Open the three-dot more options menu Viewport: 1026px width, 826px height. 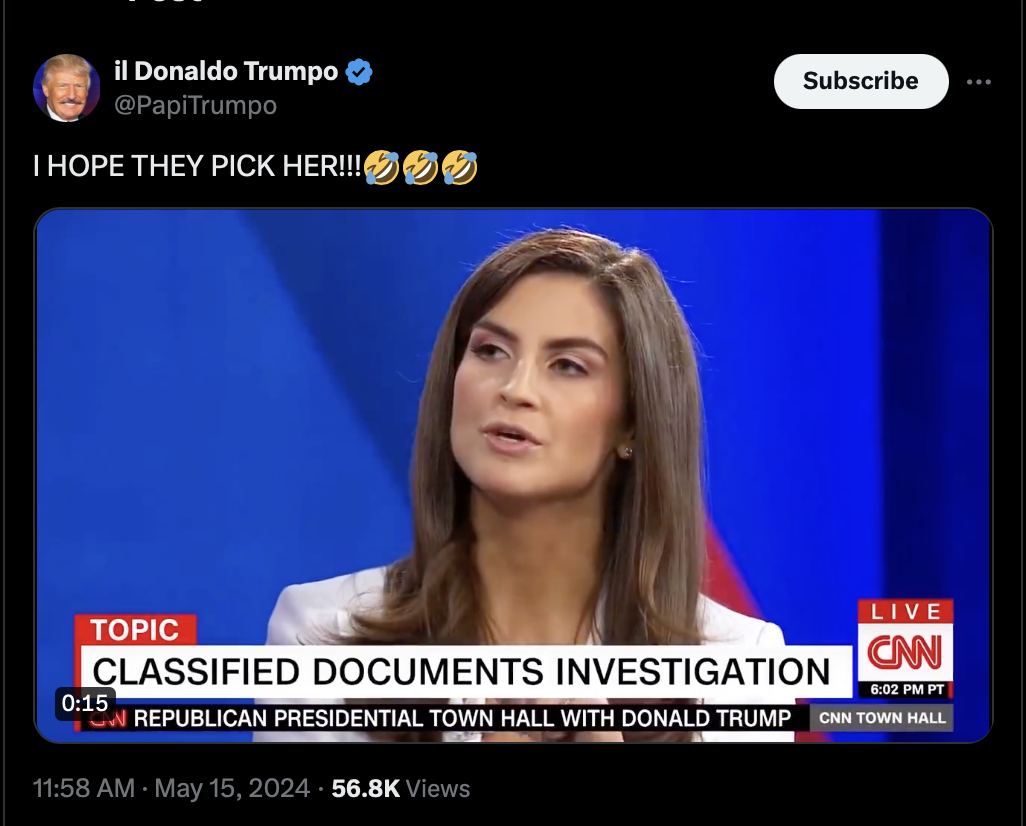(978, 82)
